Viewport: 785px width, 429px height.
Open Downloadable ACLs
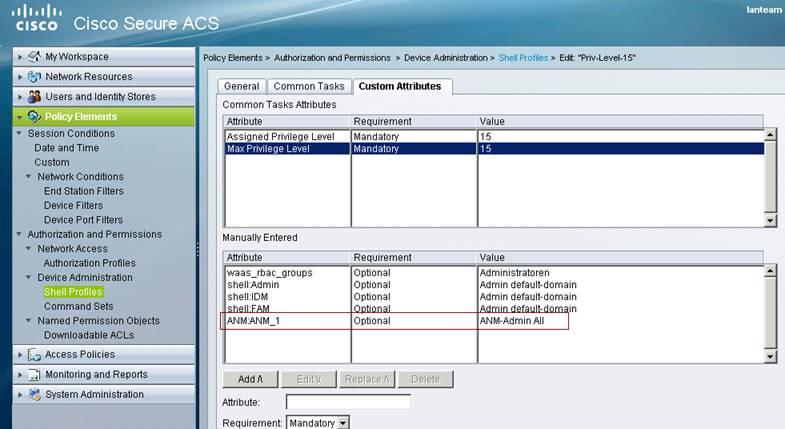pos(89,335)
